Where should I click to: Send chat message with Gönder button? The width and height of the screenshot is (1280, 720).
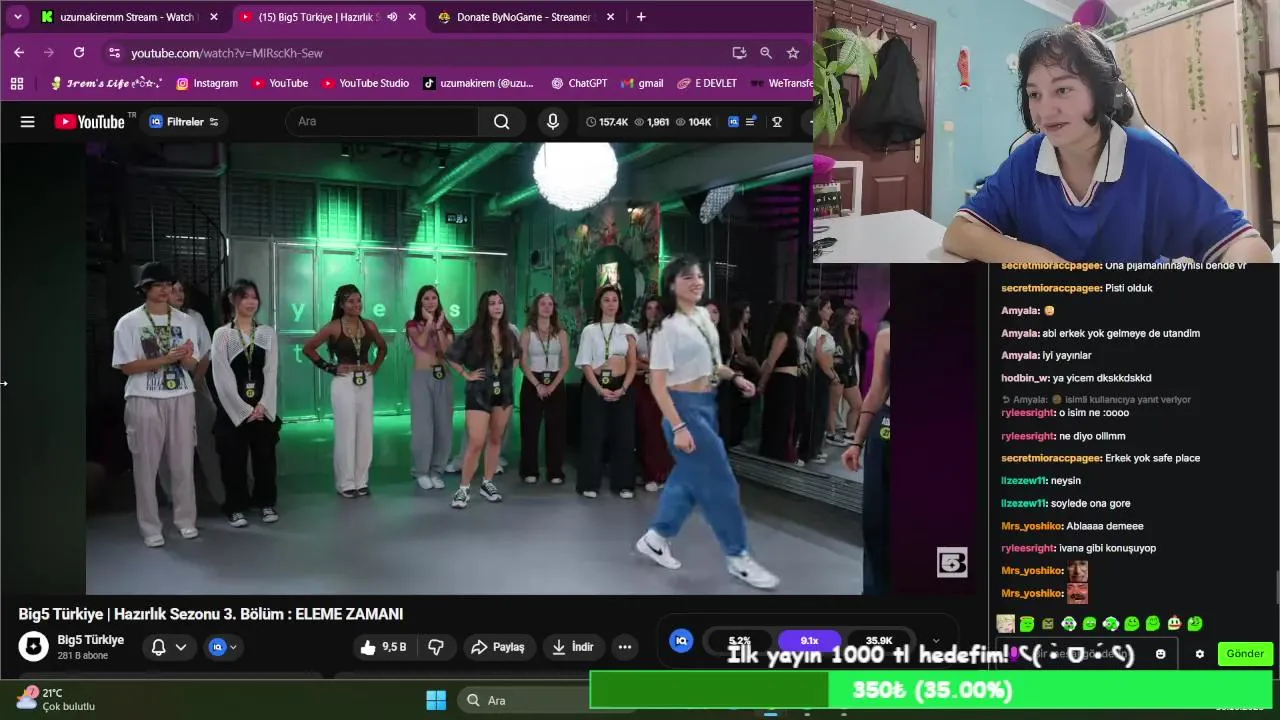click(x=1245, y=654)
